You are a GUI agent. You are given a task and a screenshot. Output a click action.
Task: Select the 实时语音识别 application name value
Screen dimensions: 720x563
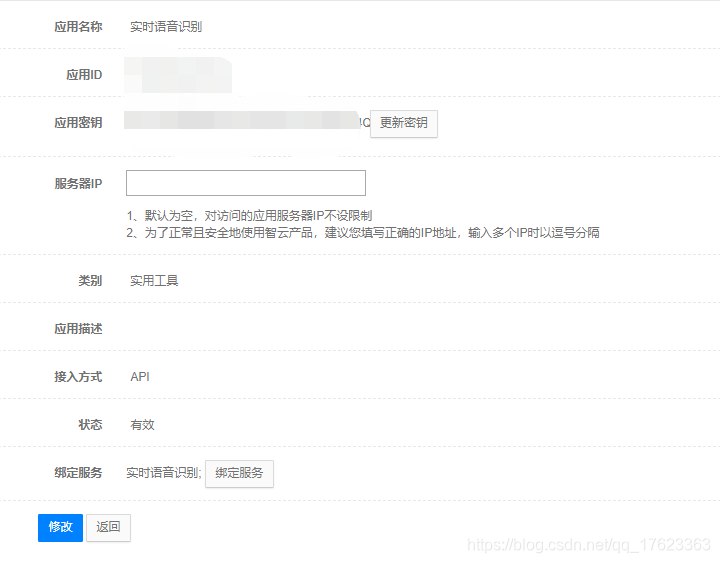click(166, 27)
